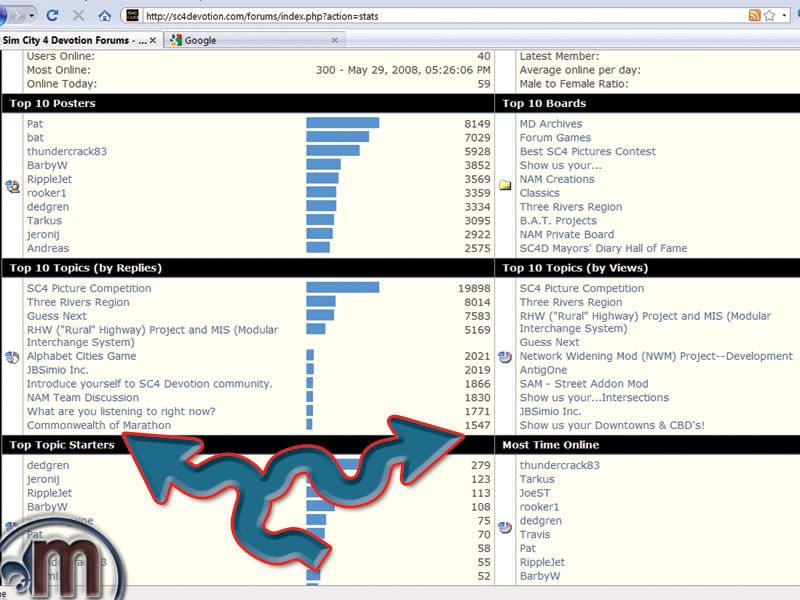Screen dimensions: 800x600
Task: Open jeronij's profile in Top Topic Starters
Action: coord(43,479)
